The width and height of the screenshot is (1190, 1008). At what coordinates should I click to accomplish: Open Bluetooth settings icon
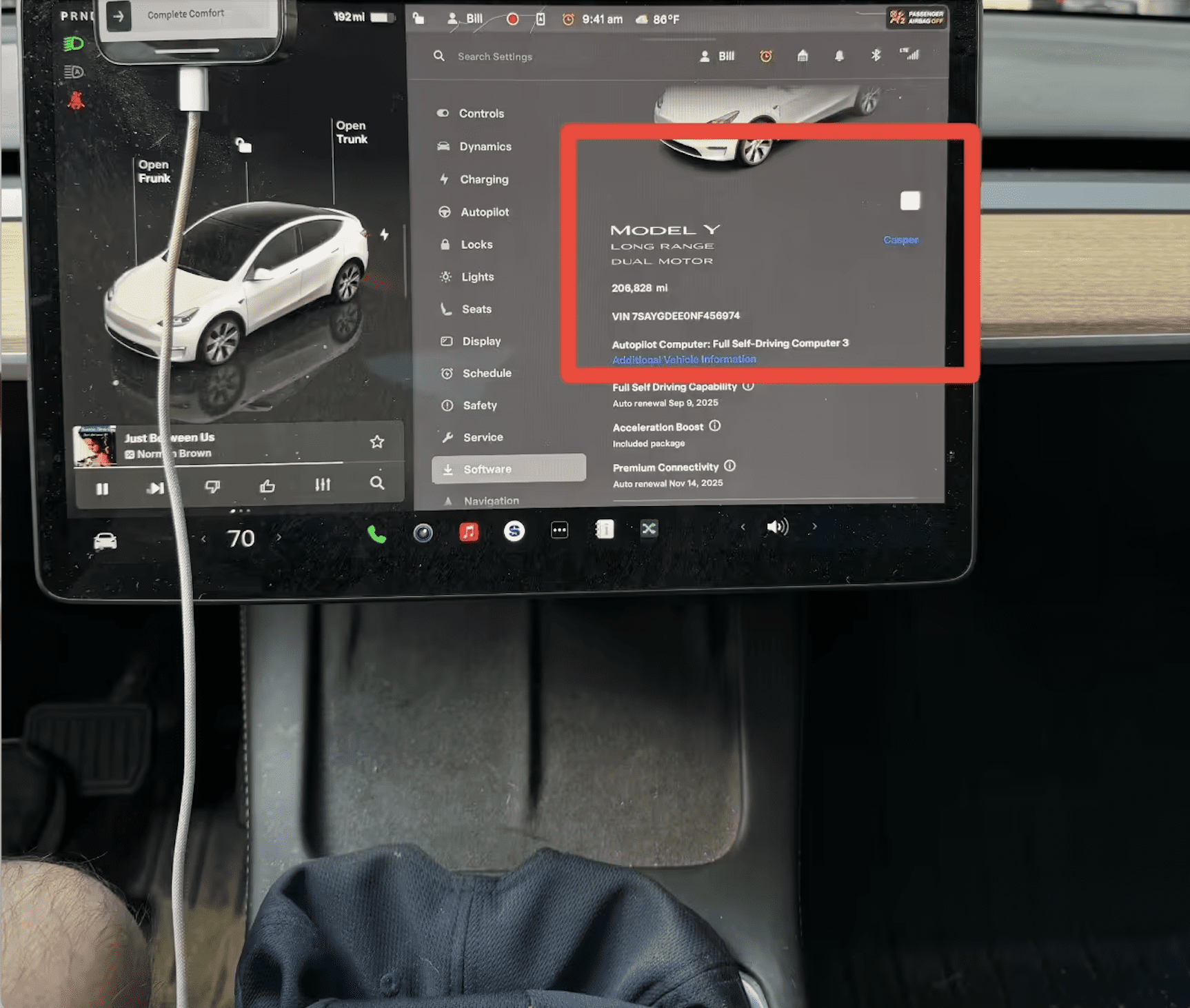(x=876, y=55)
